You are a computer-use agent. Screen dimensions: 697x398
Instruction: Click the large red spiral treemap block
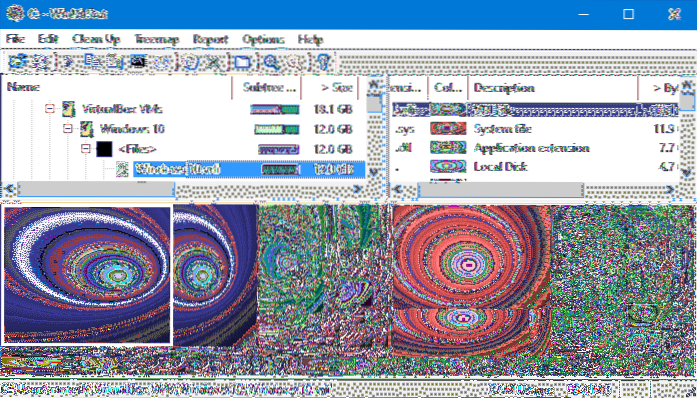tap(471, 256)
